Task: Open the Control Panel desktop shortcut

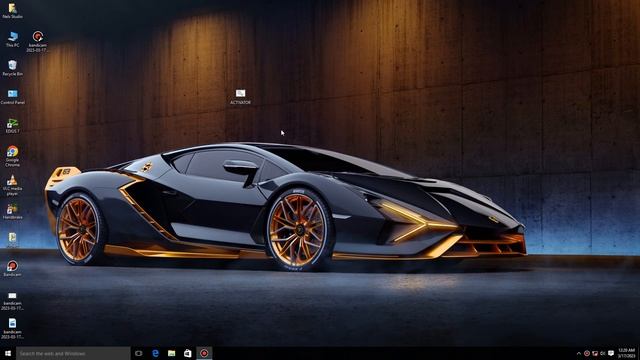Action: (x=13, y=97)
